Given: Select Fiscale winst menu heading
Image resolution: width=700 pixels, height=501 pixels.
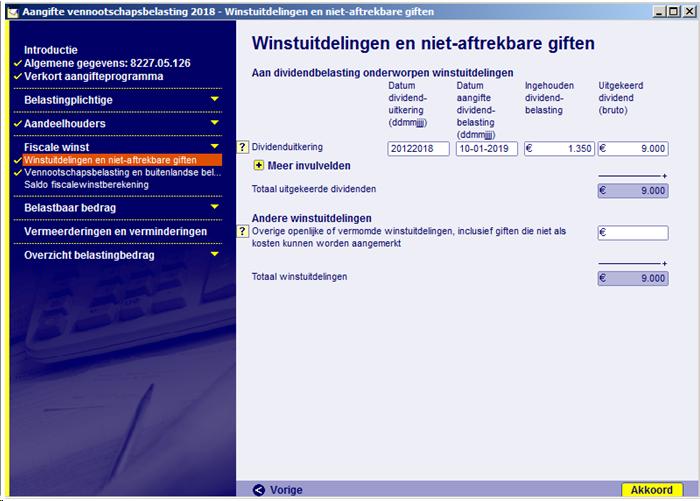Looking at the screenshot, I should pos(57,147).
